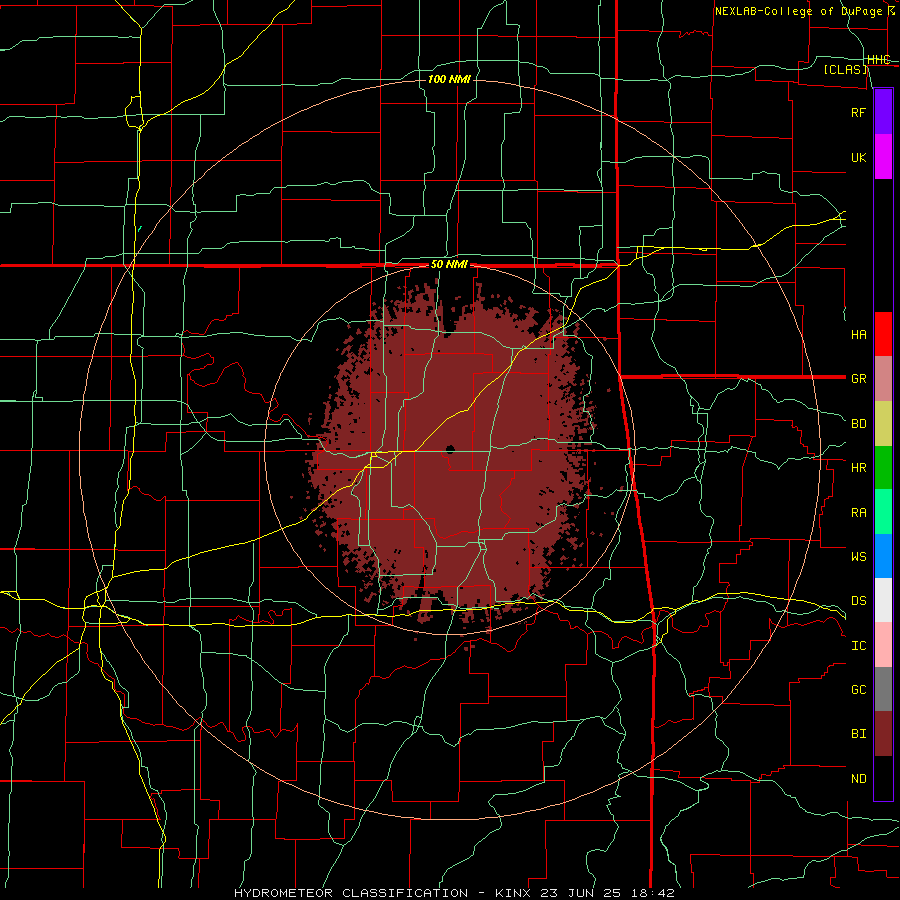Click the 100 NMI range ring label
This screenshot has width=900, height=900.
point(449,79)
